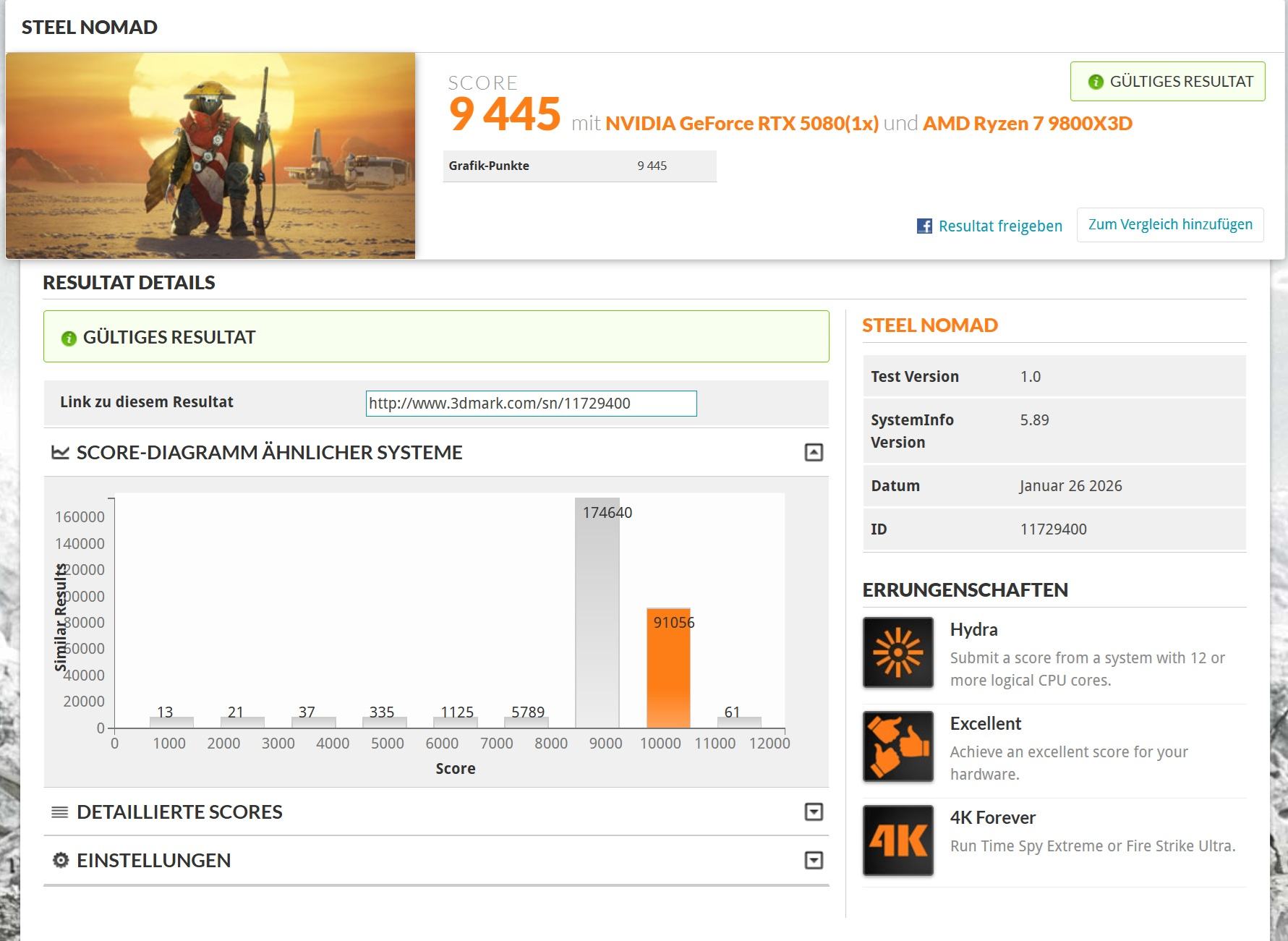1288x941 pixels.
Task: Click the date Januar 26 2026
Action: (x=1070, y=486)
